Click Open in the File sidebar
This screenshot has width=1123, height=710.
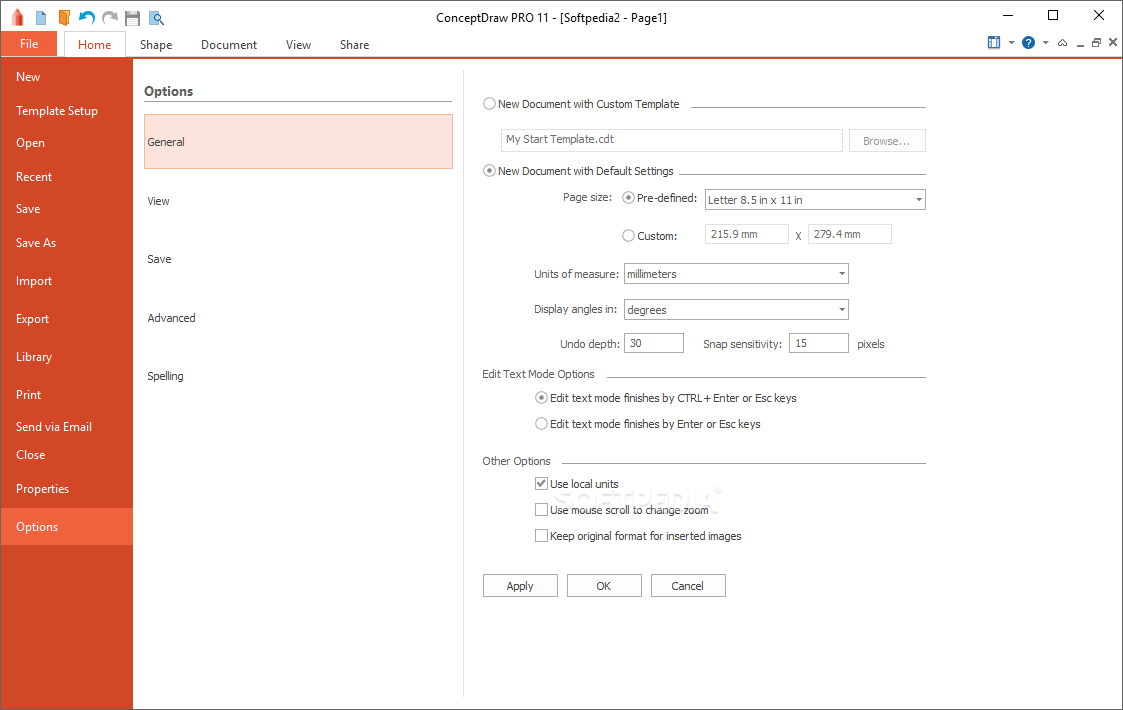pos(67,143)
